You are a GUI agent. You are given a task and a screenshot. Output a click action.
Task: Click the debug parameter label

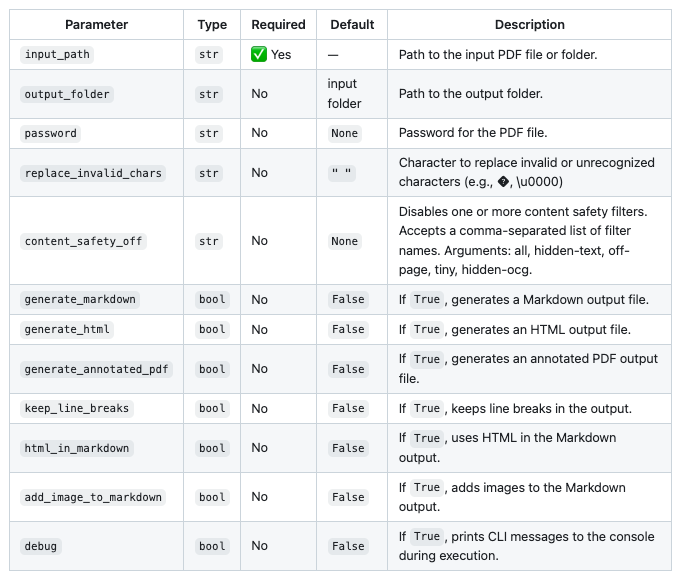pyautogui.click(x=40, y=546)
